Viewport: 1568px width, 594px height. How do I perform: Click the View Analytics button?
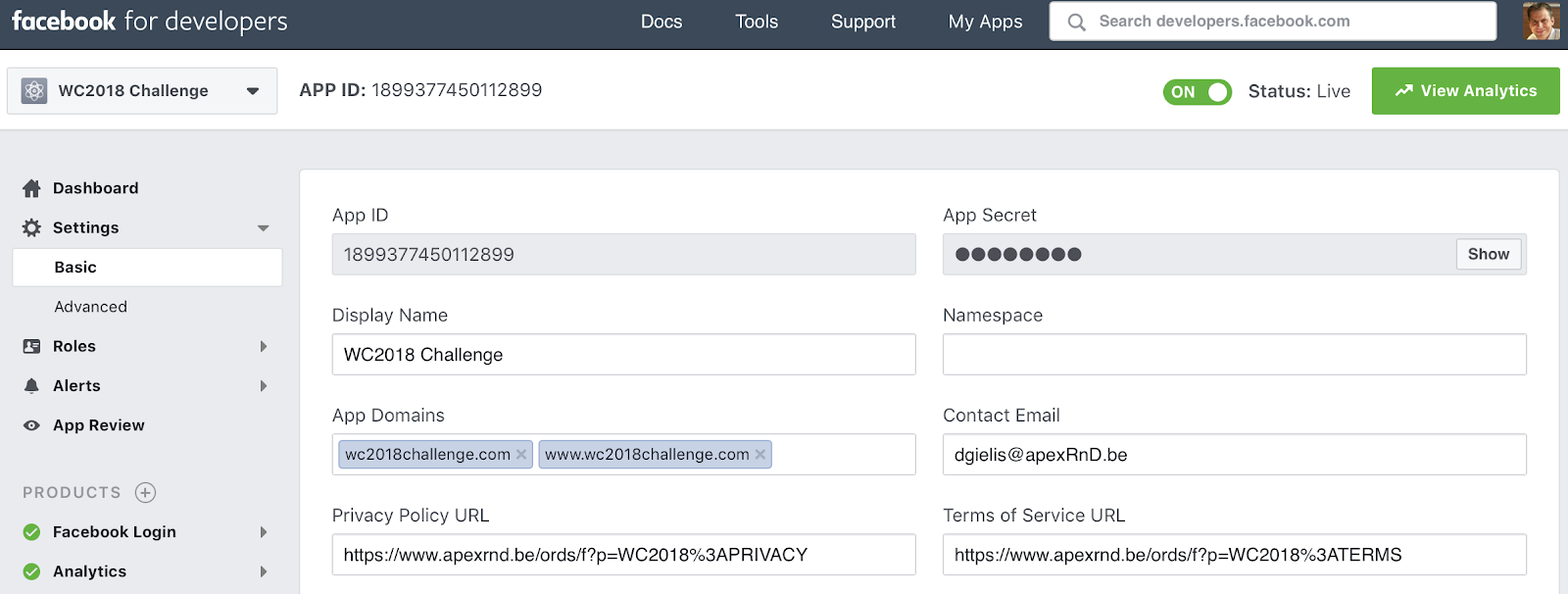pyautogui.click(x=1465, y=91)
